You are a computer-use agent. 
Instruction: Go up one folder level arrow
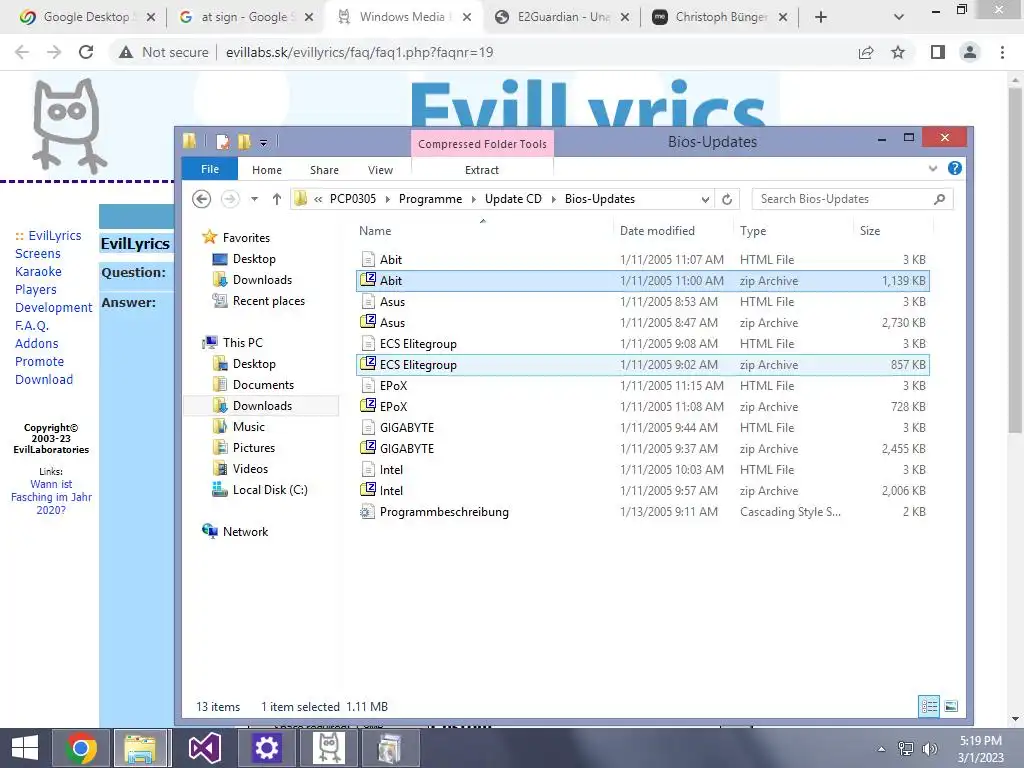pos(277,199)
